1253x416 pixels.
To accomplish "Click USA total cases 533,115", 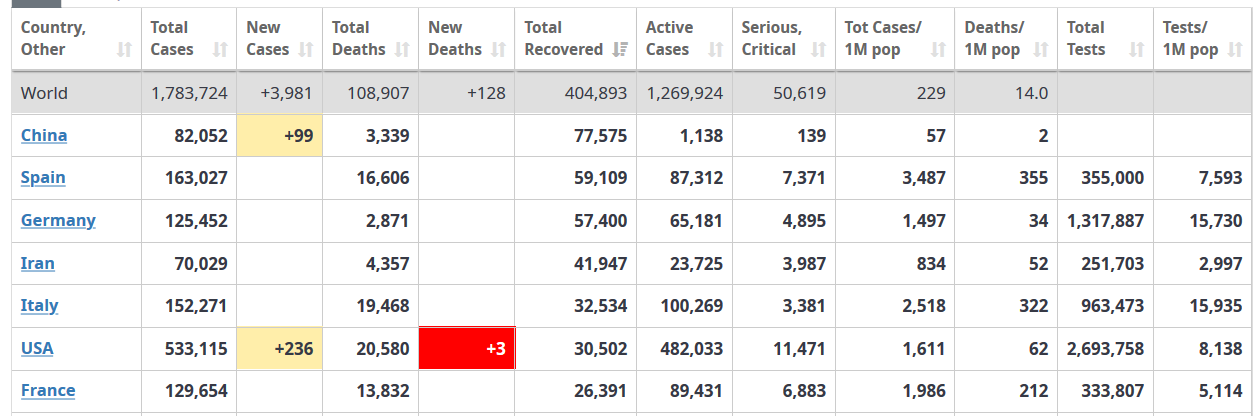I will tap(196, 348).
